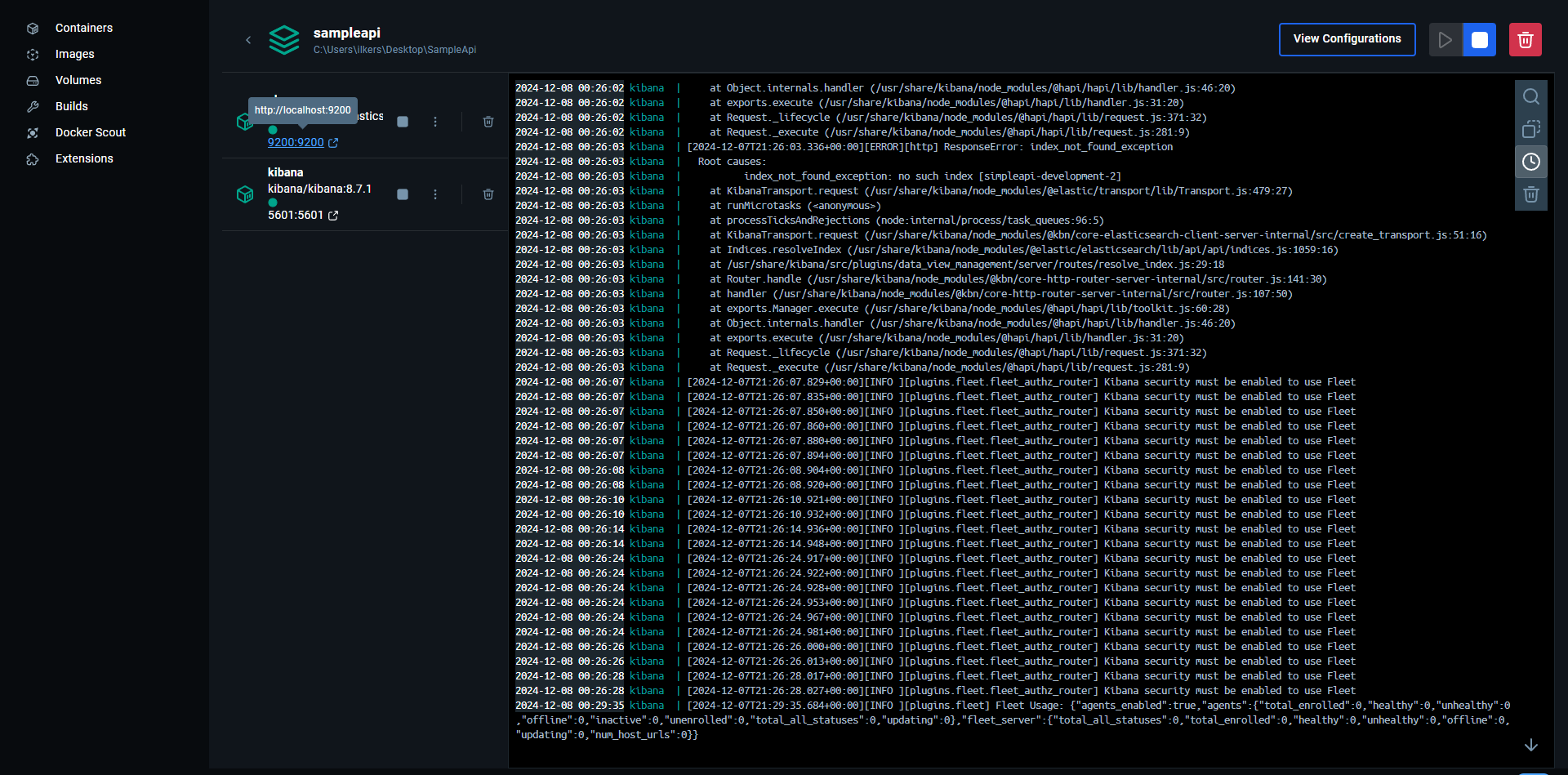This screenshot has height=775, width=1568.
Task: Click log line 'Root causes:'
Action: pos(732,162)
